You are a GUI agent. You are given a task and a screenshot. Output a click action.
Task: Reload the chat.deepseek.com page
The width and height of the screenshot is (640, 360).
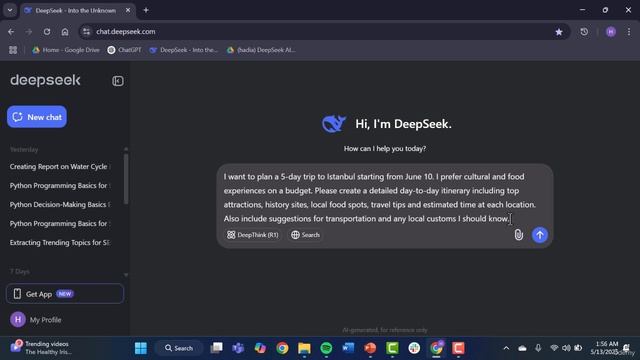pyautogui.click(x=47, y=31)
